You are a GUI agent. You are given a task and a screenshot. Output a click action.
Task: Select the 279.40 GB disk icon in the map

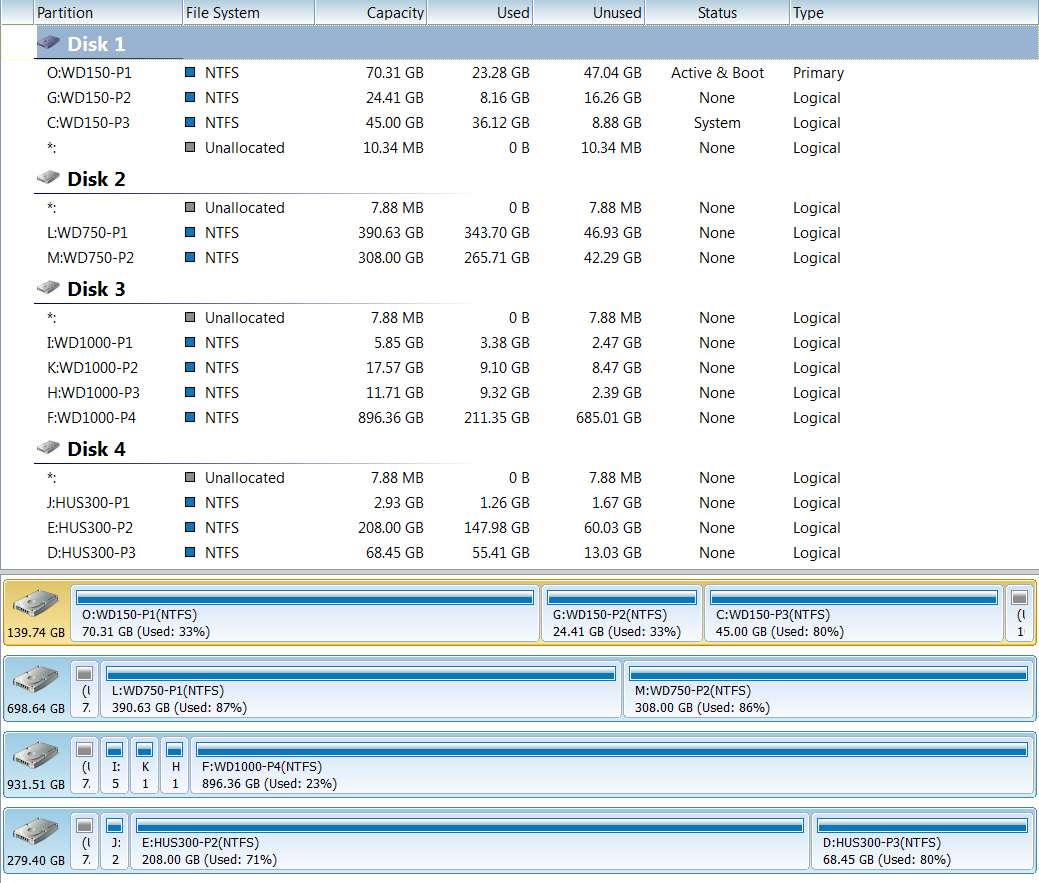(36, 831)
